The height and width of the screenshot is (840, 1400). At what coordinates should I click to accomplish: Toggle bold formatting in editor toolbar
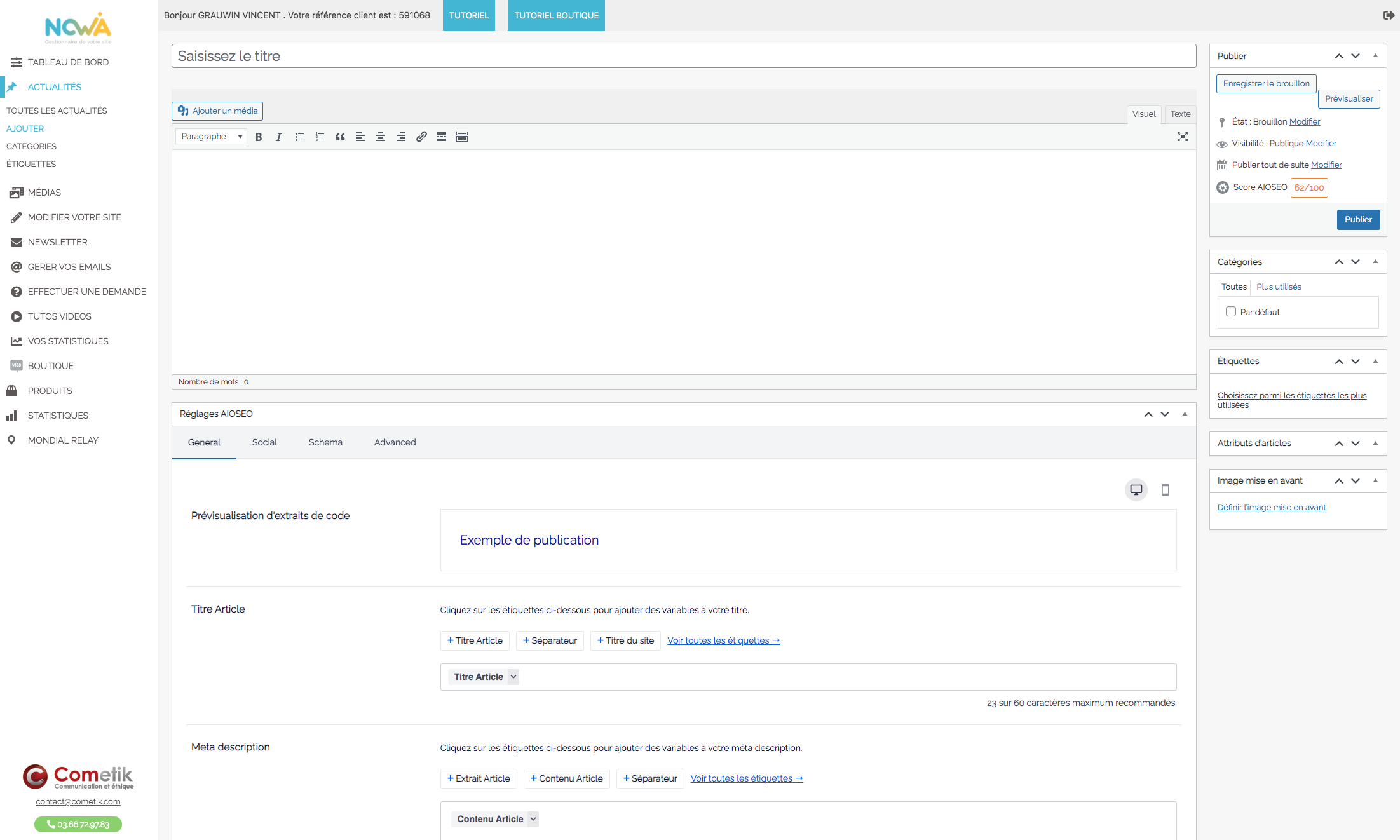[259, 137]
